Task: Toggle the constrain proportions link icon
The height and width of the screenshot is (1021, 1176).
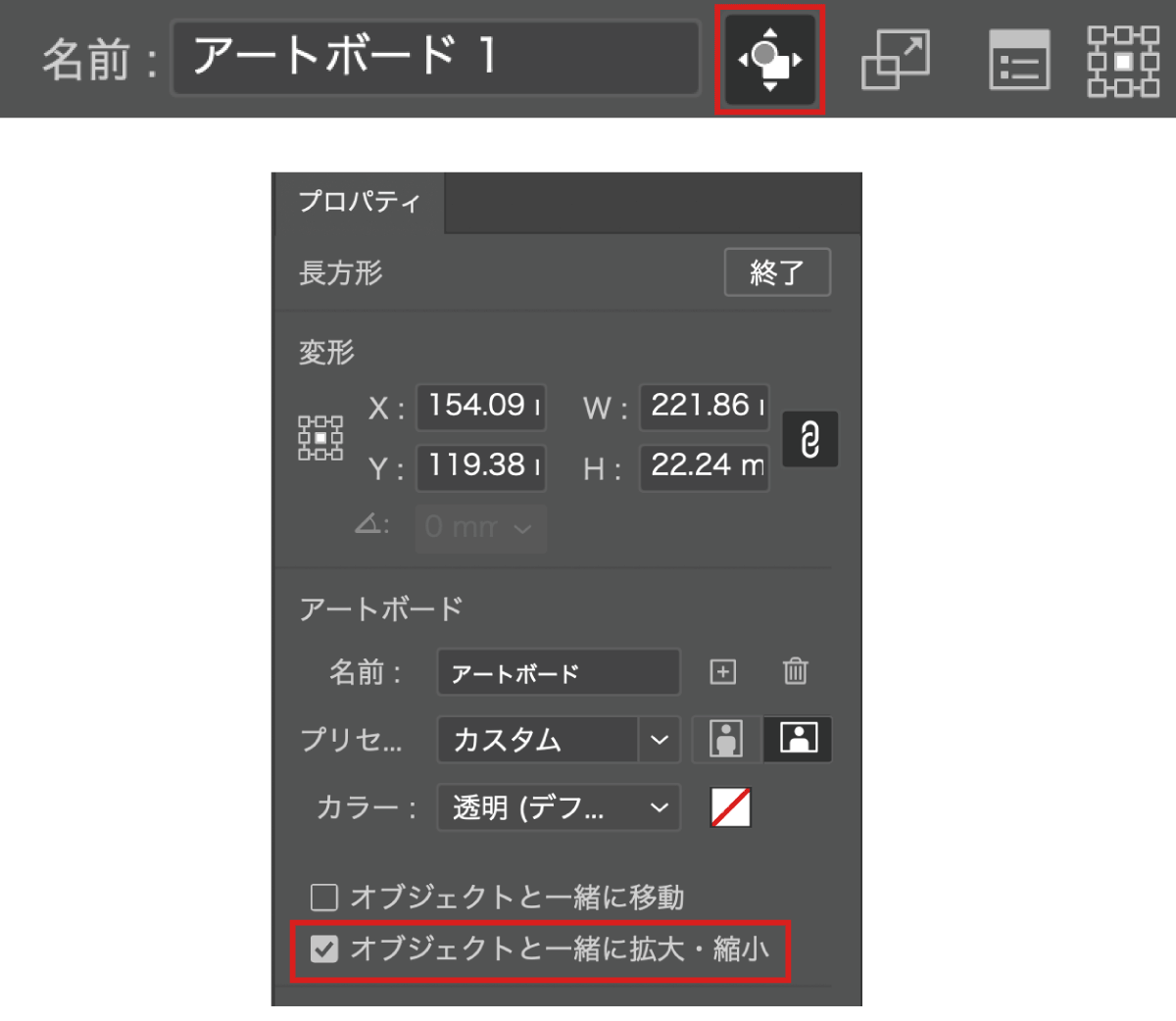Action: (x=810, y=438)
